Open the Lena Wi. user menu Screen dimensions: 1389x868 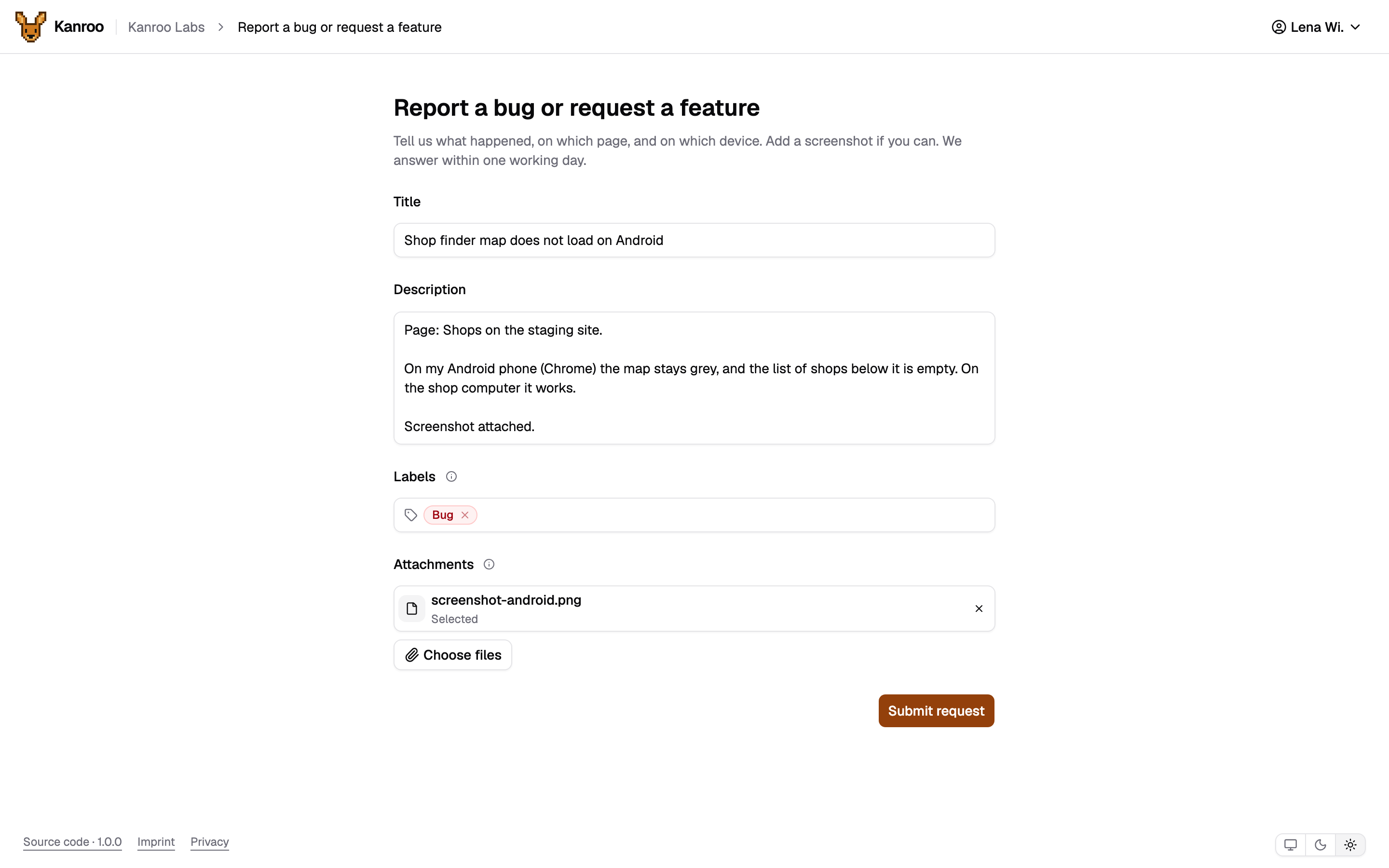pyautogui.click(x=1316, y=27)
